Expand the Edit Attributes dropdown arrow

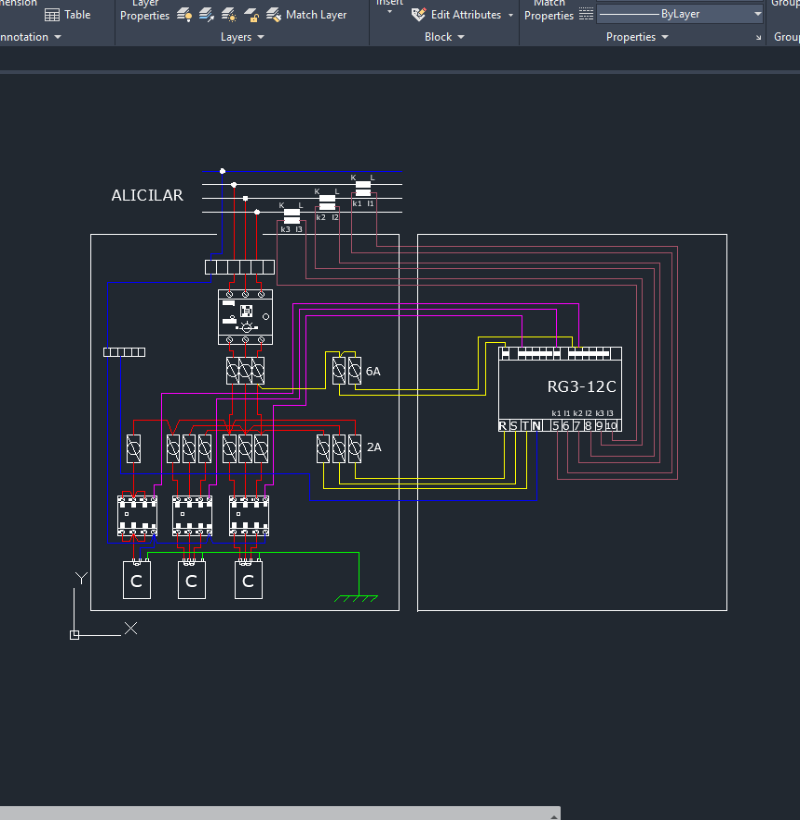point(511,15)
